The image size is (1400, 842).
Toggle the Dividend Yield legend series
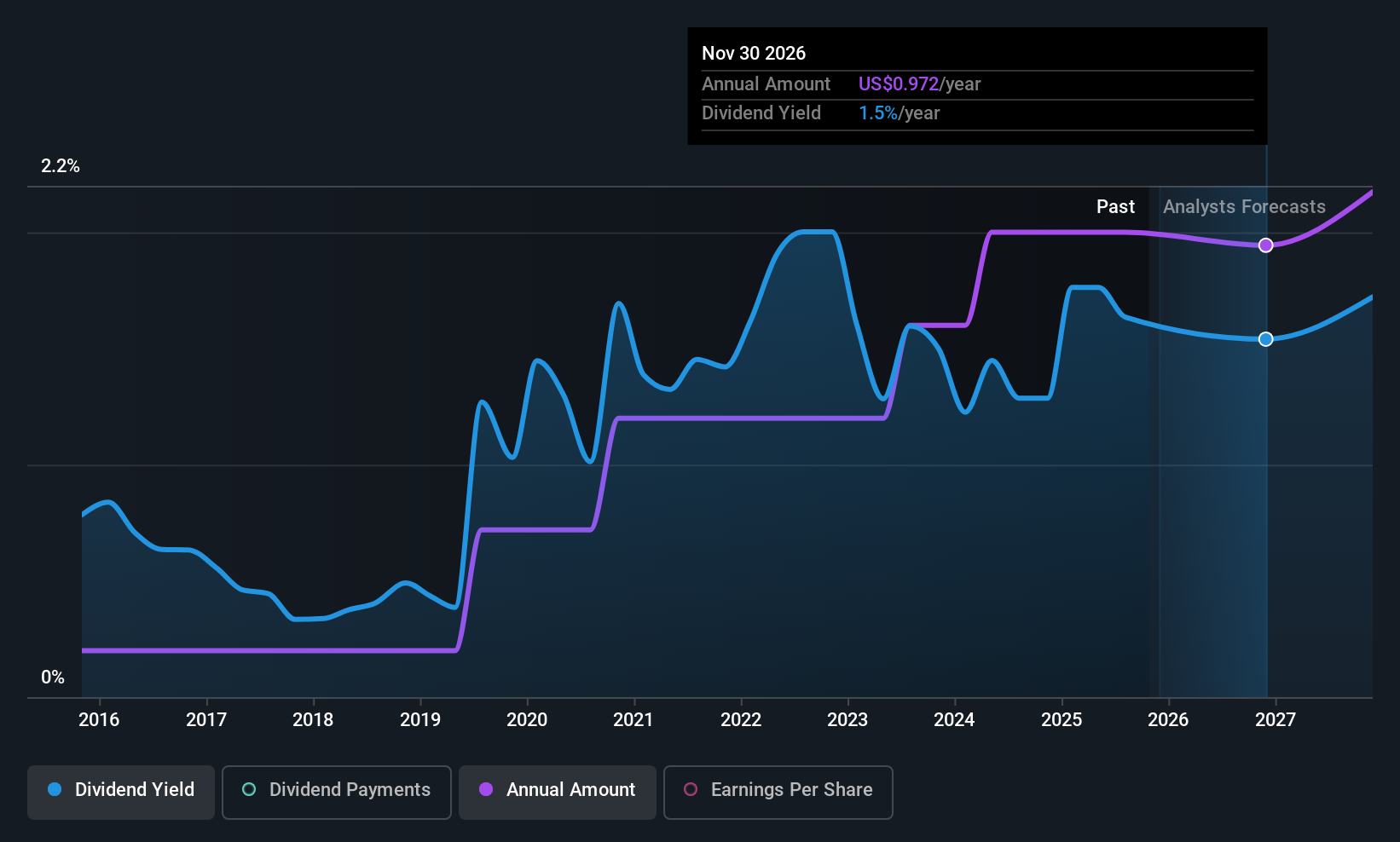point(121,793)
